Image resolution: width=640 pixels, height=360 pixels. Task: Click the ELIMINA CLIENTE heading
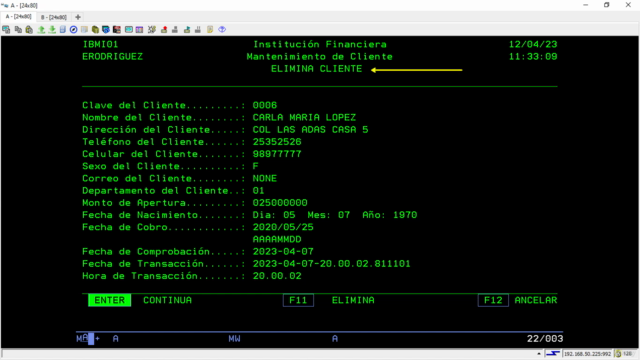316,69
